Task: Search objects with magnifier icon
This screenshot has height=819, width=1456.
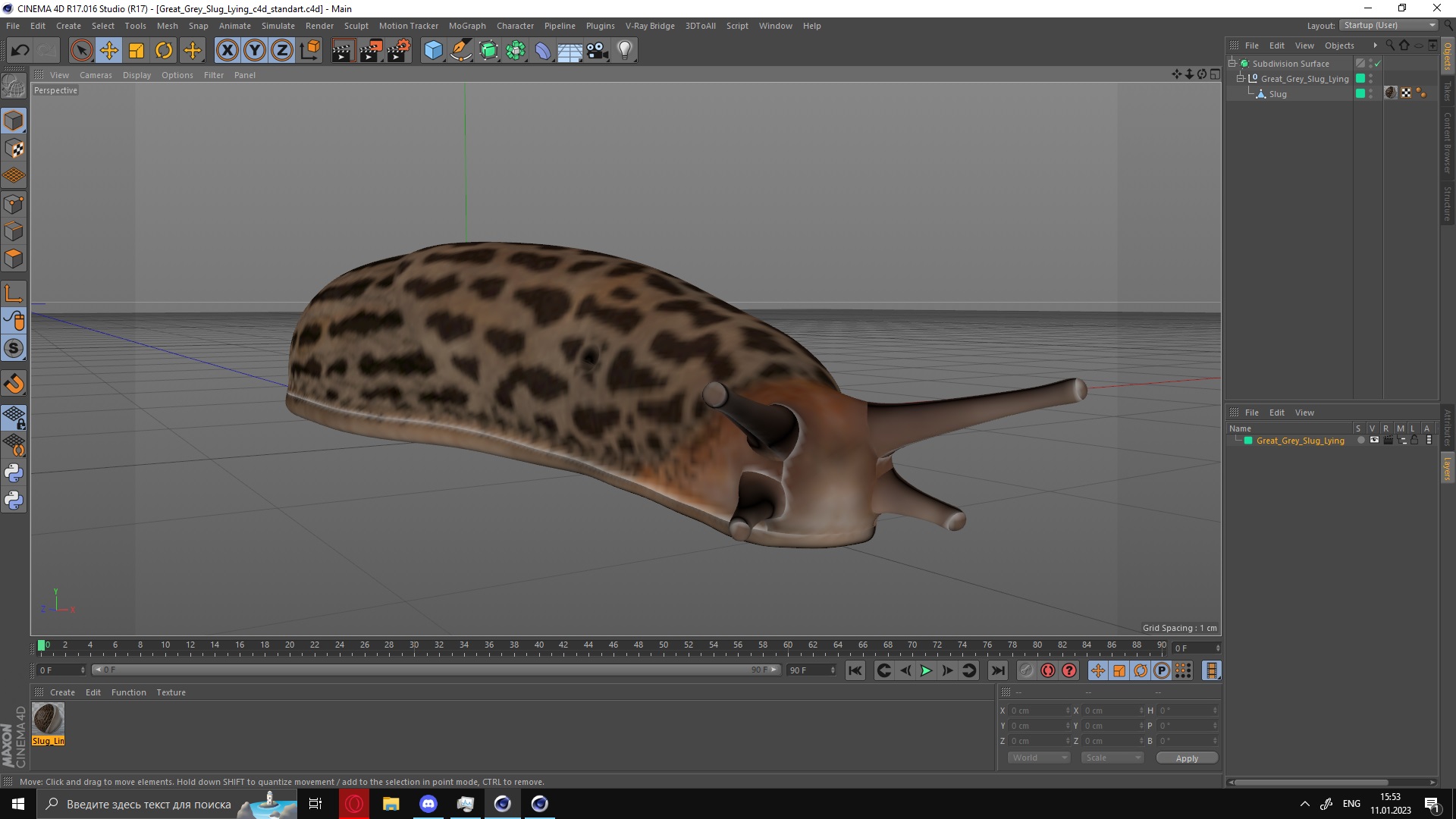Action: 1390,45
